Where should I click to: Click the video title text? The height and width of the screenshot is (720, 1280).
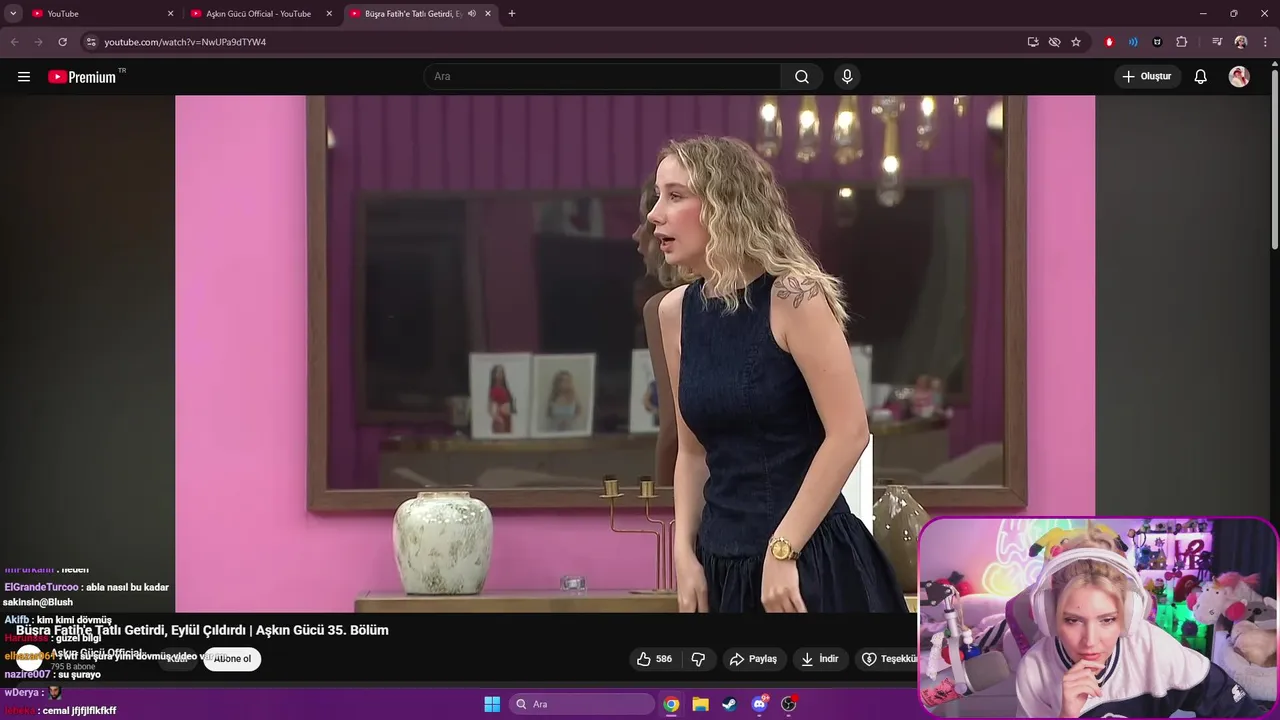point(202,630)
